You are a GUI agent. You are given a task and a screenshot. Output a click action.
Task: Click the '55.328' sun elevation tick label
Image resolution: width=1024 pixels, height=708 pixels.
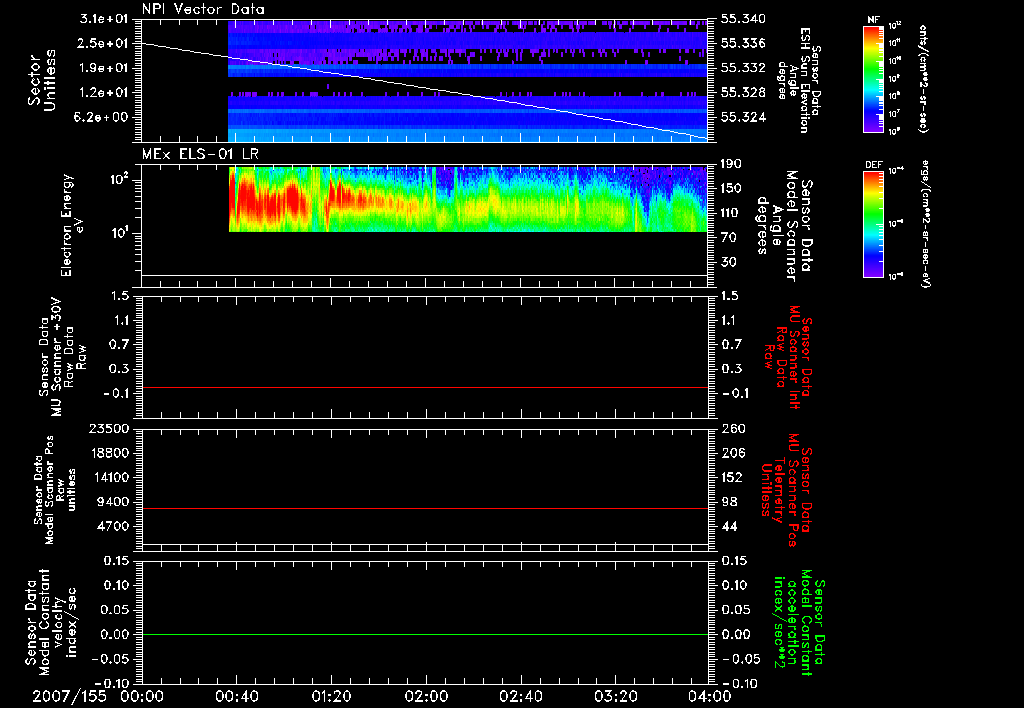click(743, 93)
